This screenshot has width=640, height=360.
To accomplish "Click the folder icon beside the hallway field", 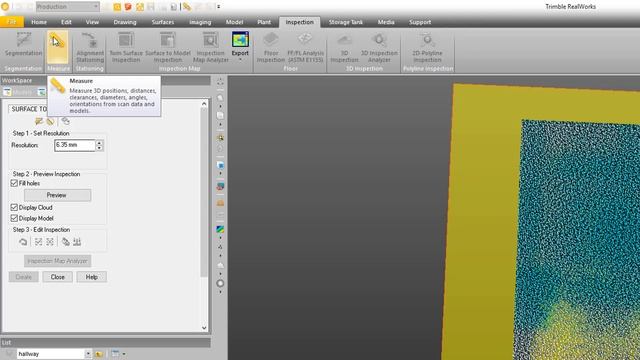I will pyautogui.click(x=99, y=354).
